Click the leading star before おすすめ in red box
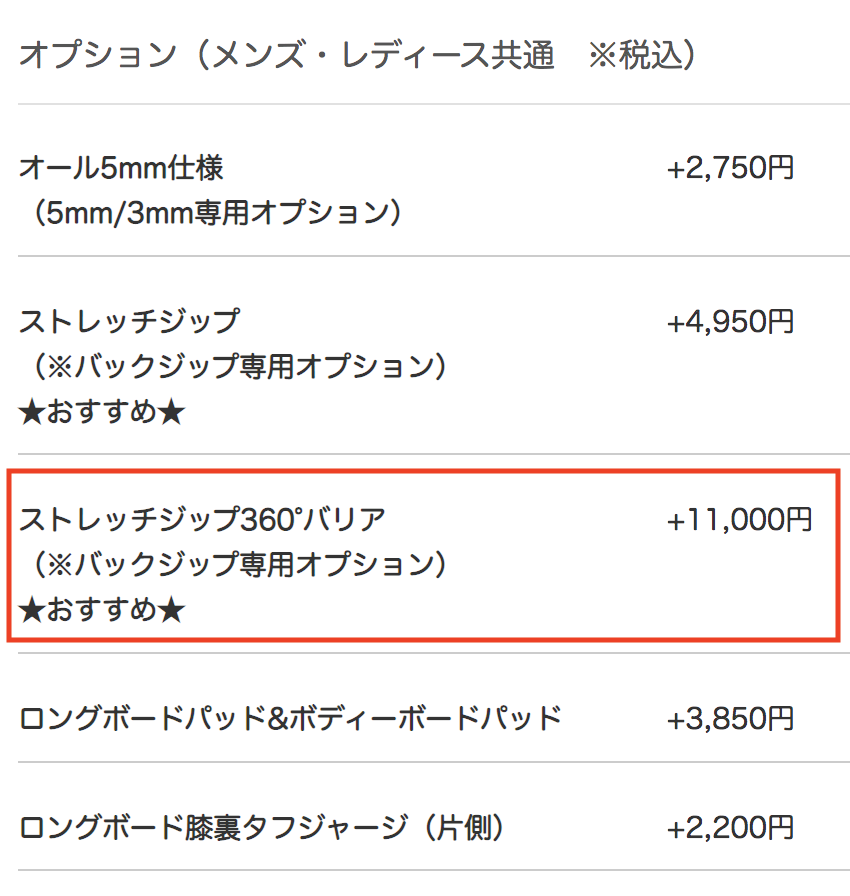 pyautogui.click(x=32, y=610)
